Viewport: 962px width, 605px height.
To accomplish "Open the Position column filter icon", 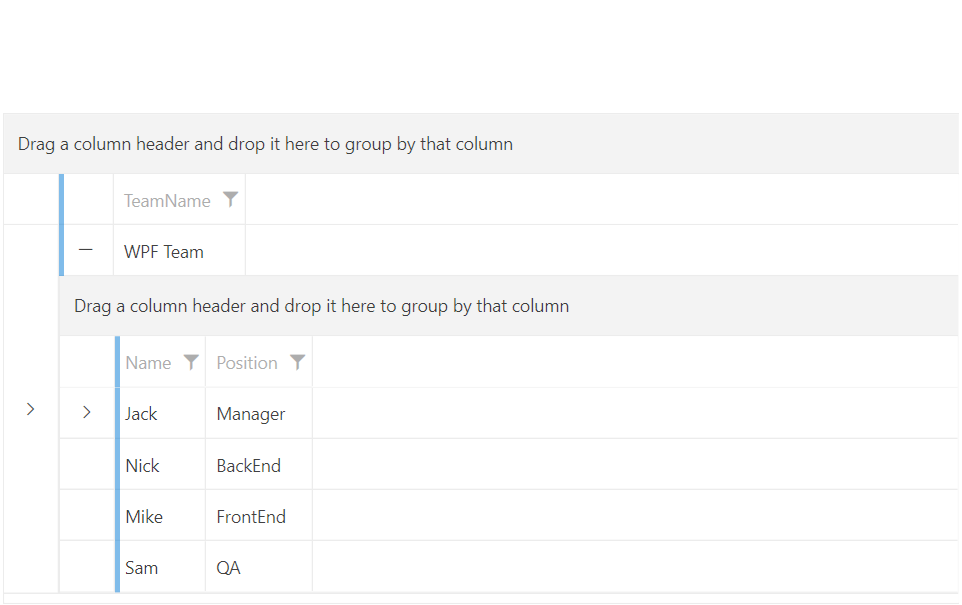I will [297, 362].
